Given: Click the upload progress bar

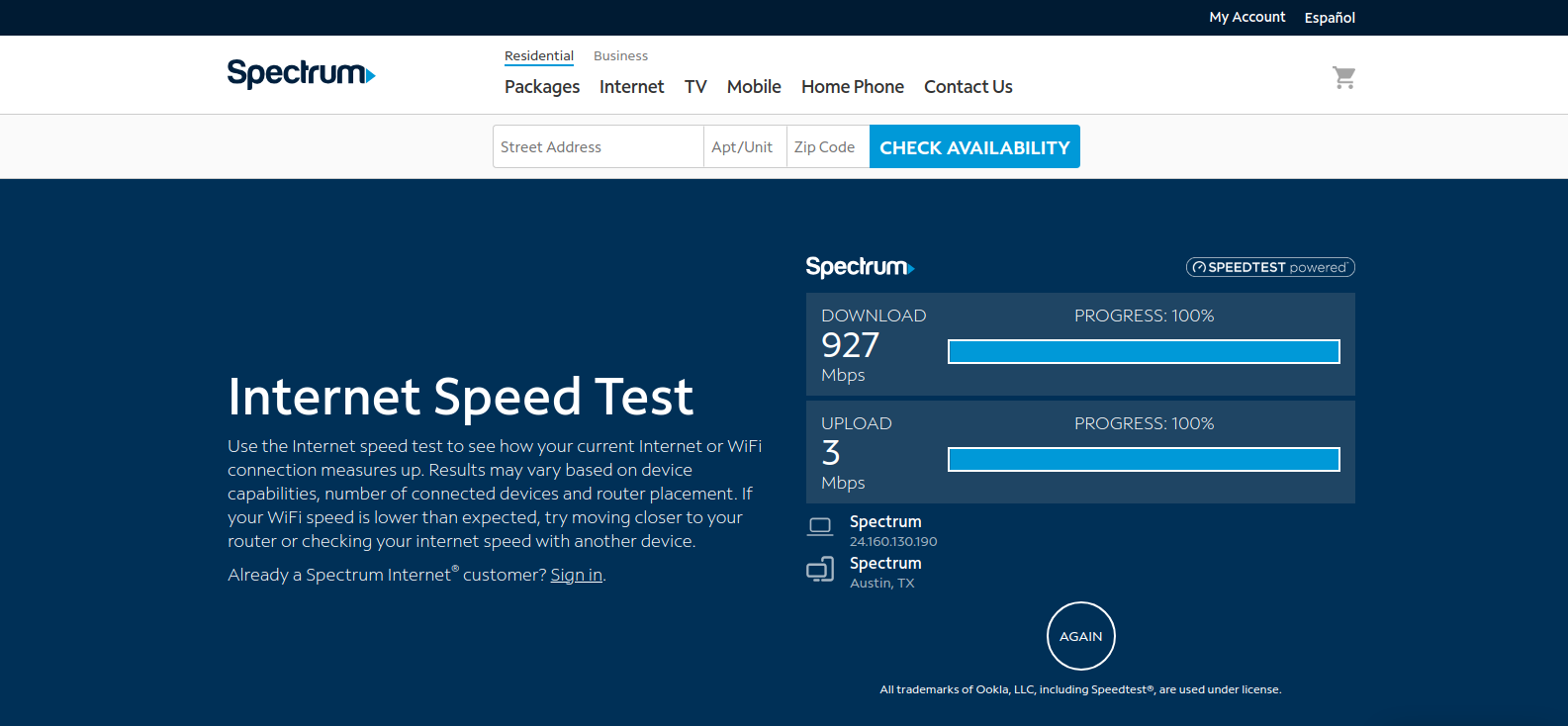Looking at the screenshot, I should tap(1144, 459).
